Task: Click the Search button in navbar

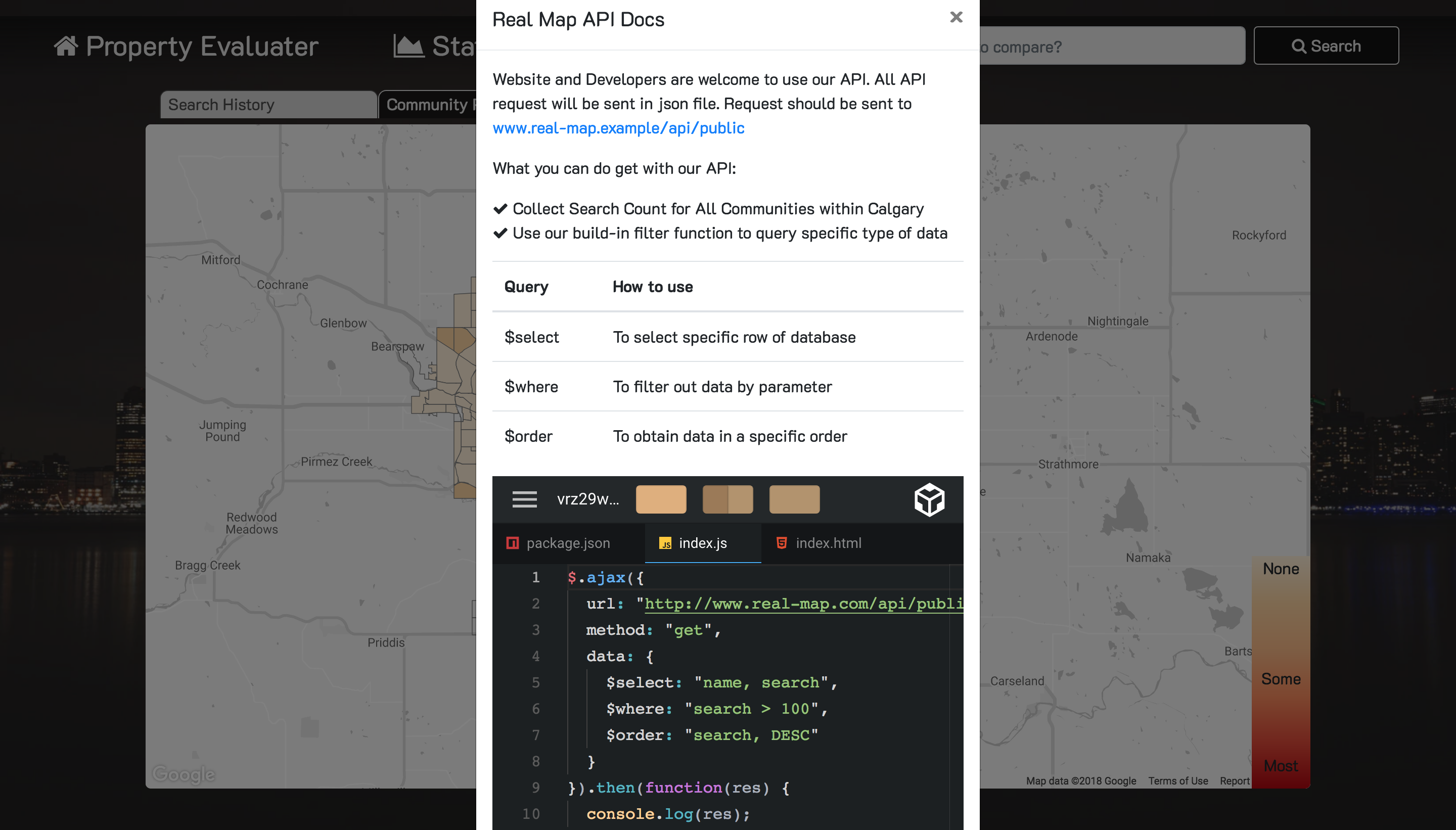Action: click(x=1326, y=45)
